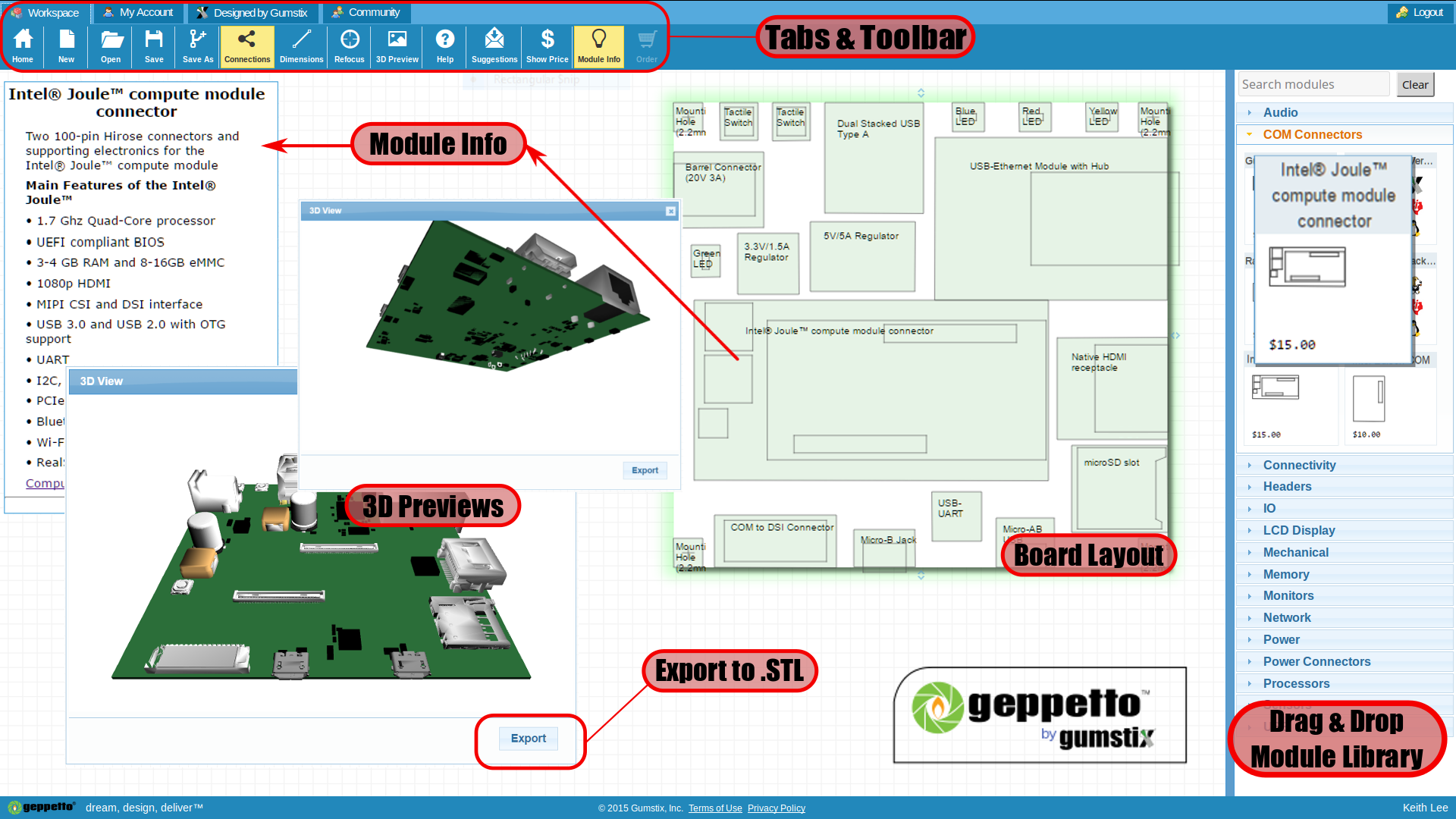Clear the module search
The width and height of the screenshot is (1456, 819).
[x=1415, y=85]
